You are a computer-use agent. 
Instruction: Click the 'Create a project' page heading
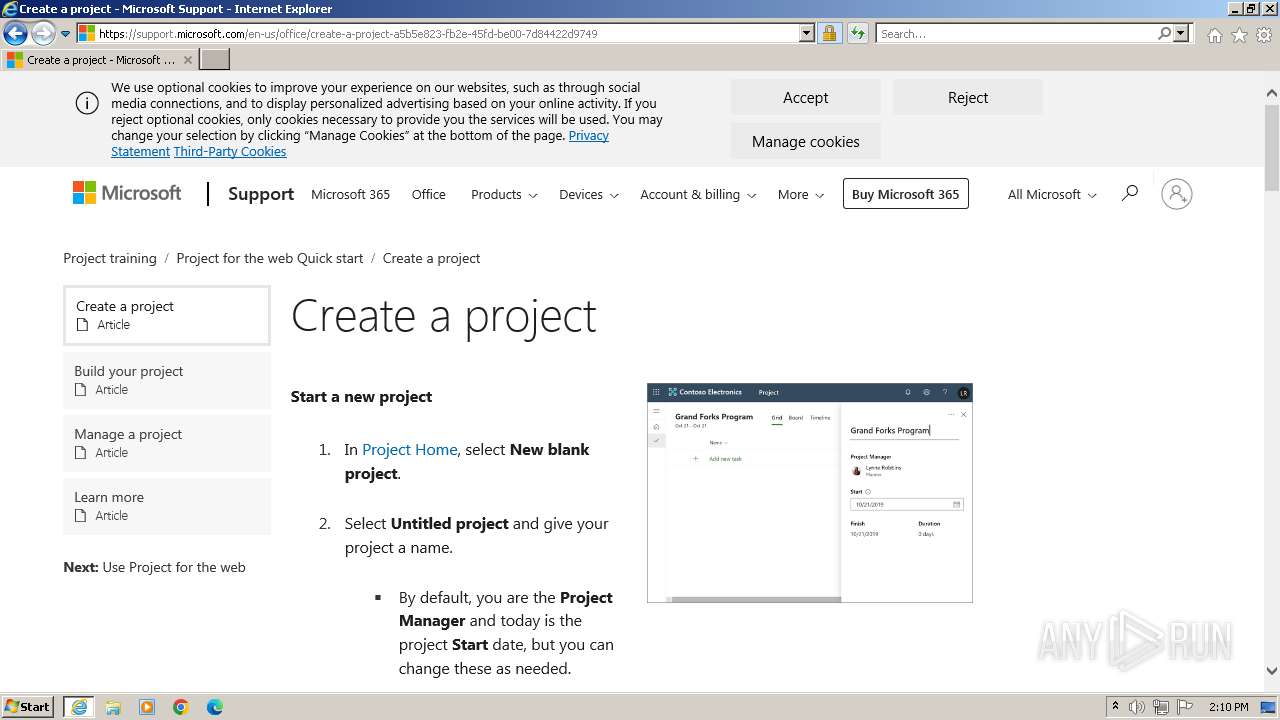click(443, 316)
